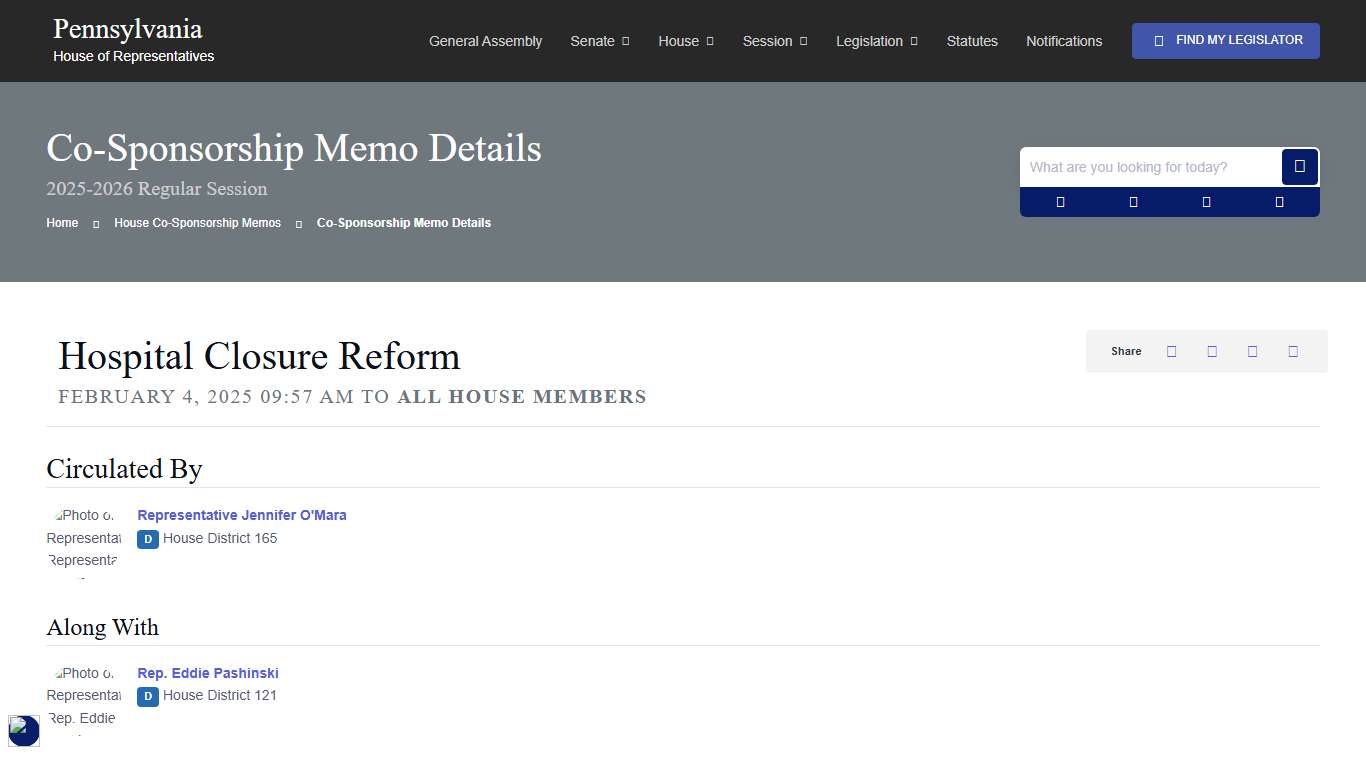Click the second social icon below the search bar
Viewport: 1366px width, 768px height.
pos(1133,201)
